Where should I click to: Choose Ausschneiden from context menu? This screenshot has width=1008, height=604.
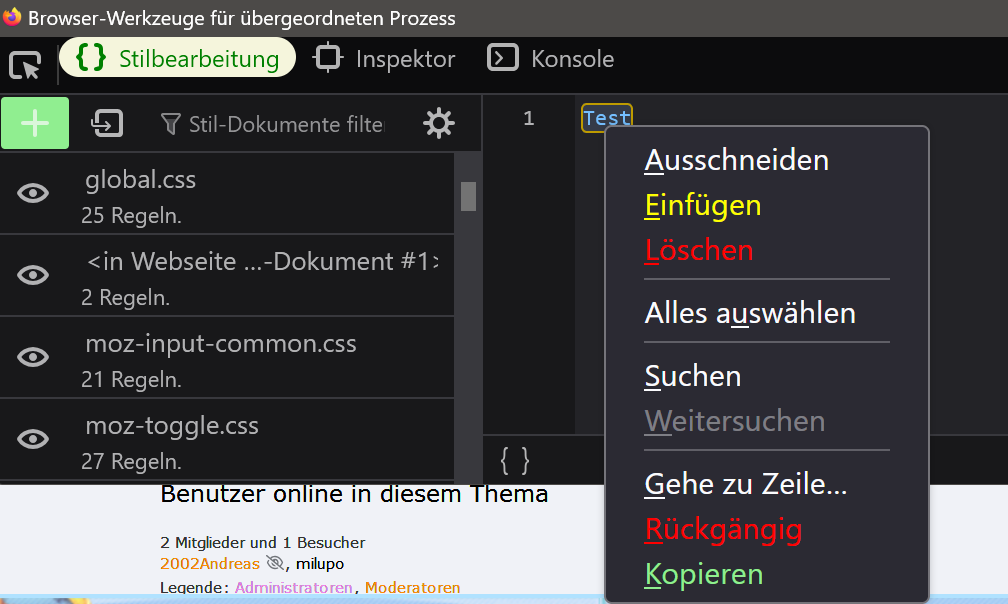(x=736, y=160)
